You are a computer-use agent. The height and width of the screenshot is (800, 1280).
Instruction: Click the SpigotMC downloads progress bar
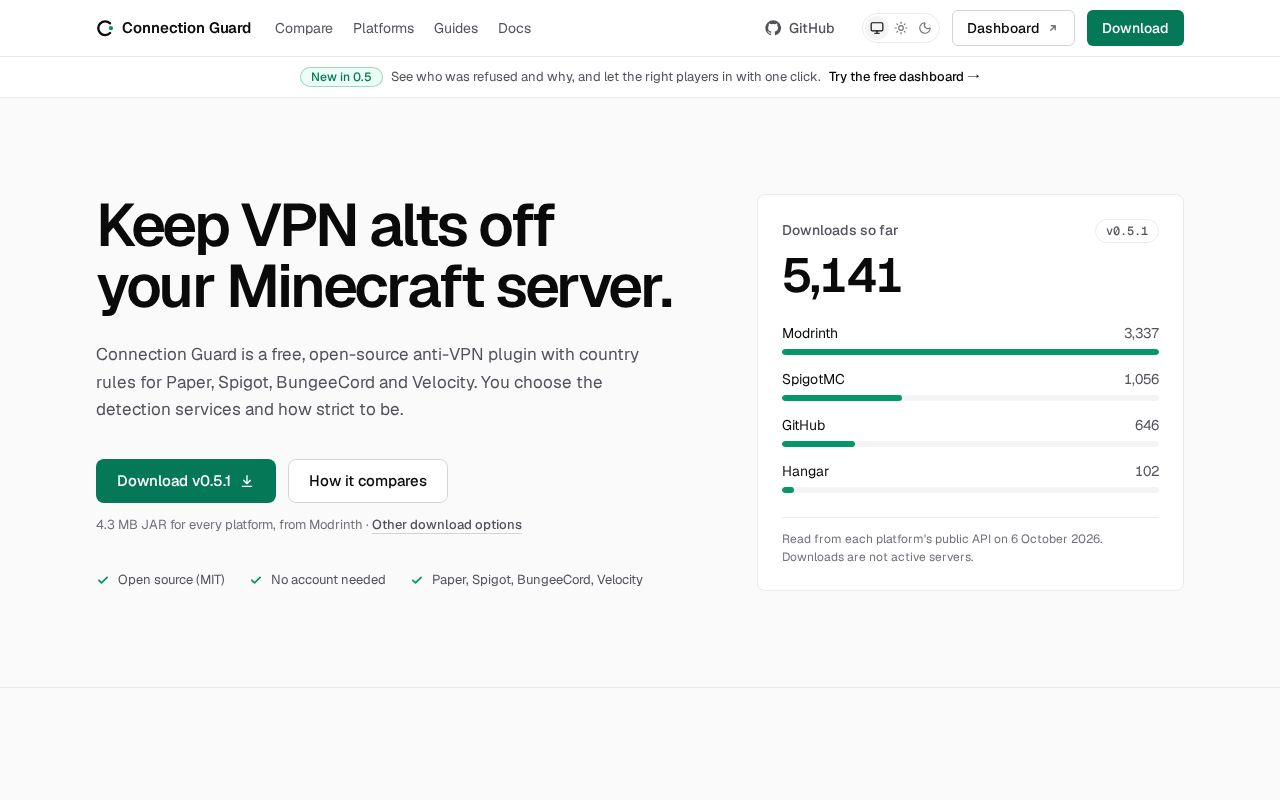[x=970, y=398]
